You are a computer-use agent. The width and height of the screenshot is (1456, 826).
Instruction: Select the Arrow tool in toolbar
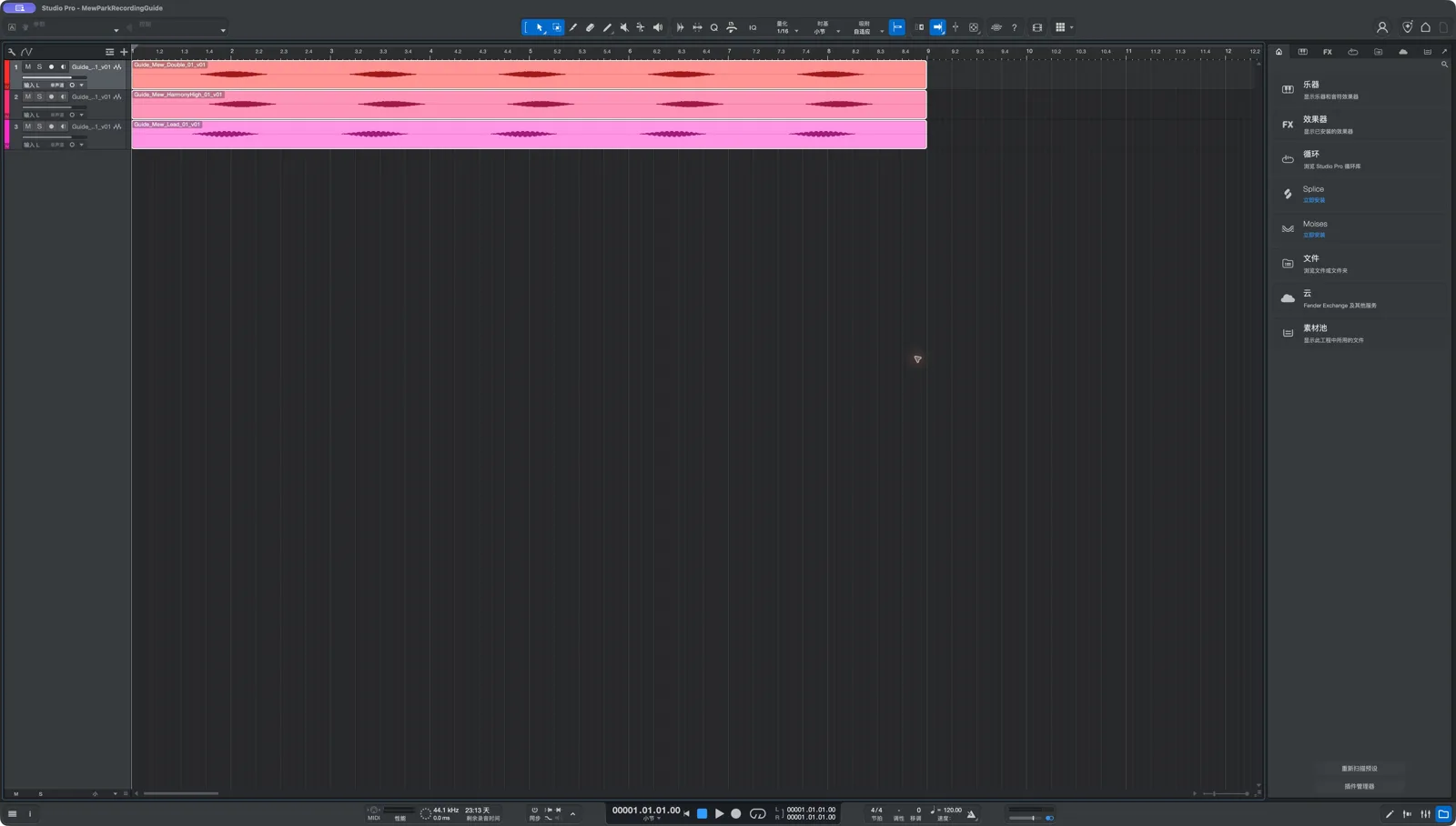pyautogui.click(x=540, y=27)
